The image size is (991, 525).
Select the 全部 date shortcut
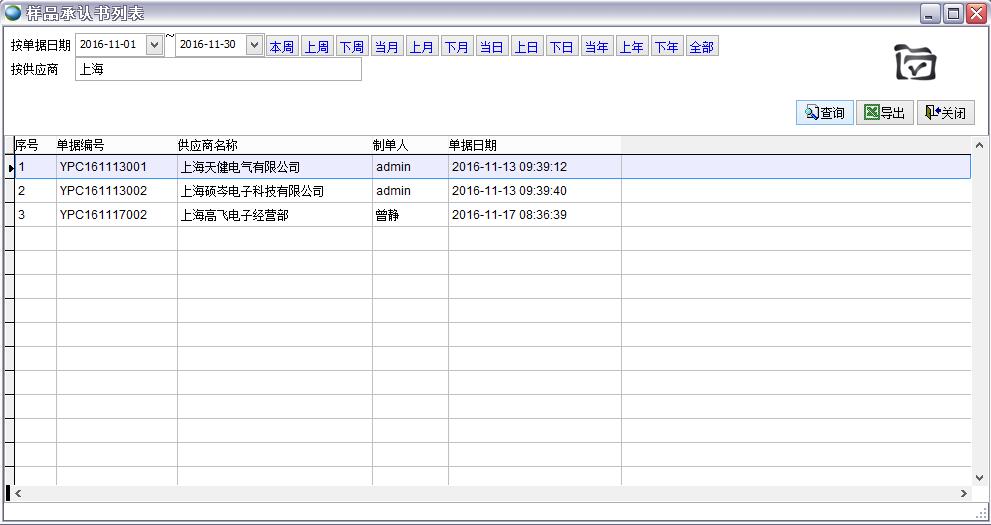click(x=702, y=47)
